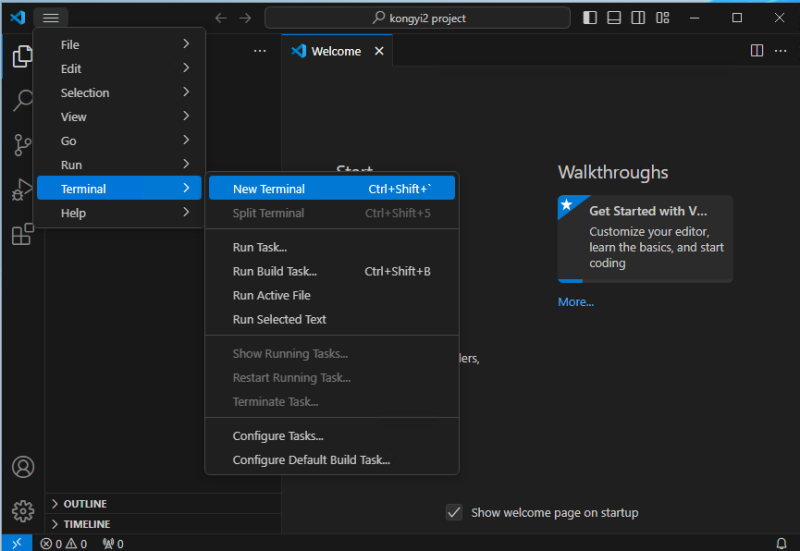Toggle the bottom panel layout button
The height and width of the screenshot is (551, 800).
point(614,18)
